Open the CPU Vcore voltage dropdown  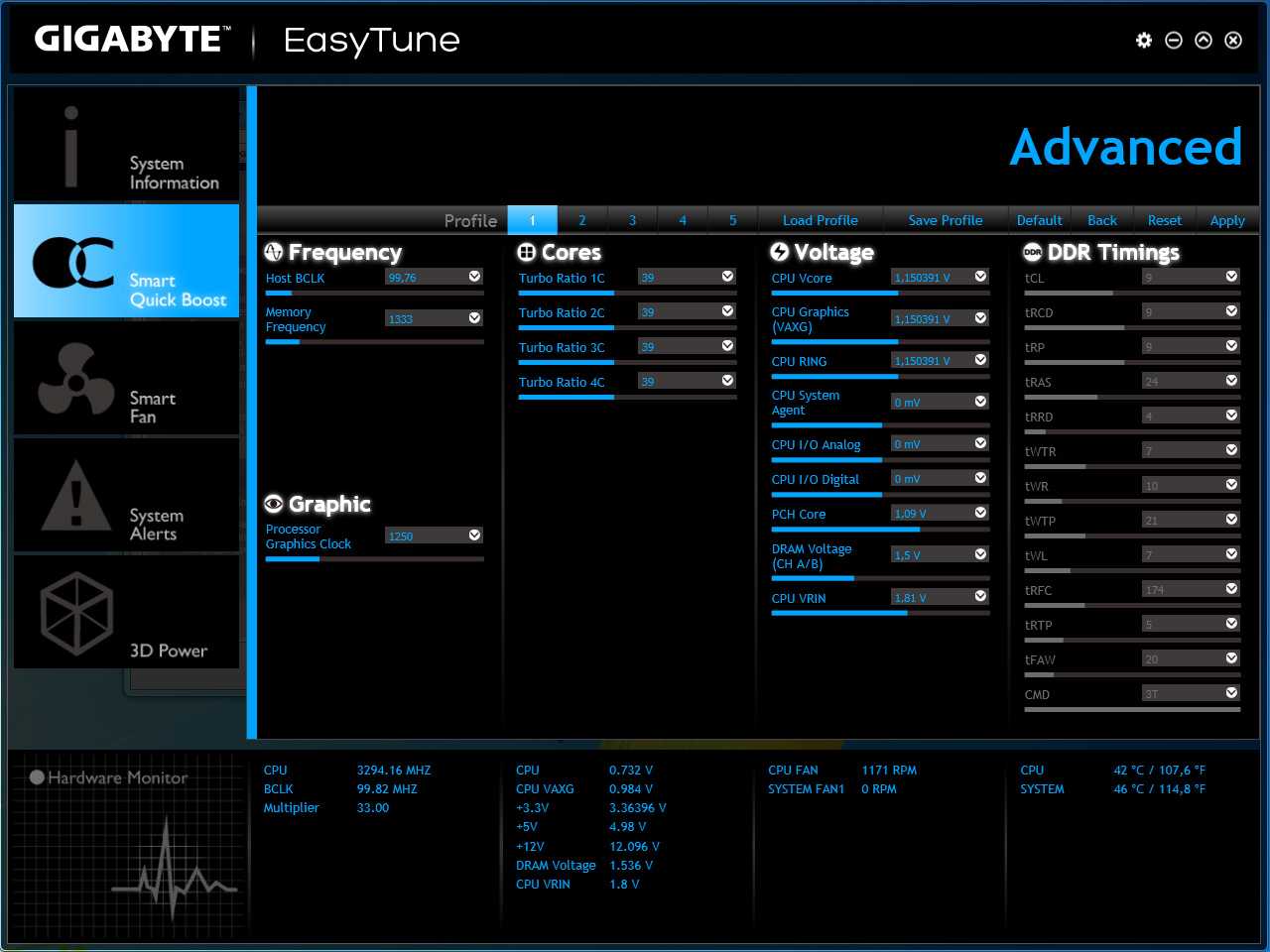[x=980, y=277]
